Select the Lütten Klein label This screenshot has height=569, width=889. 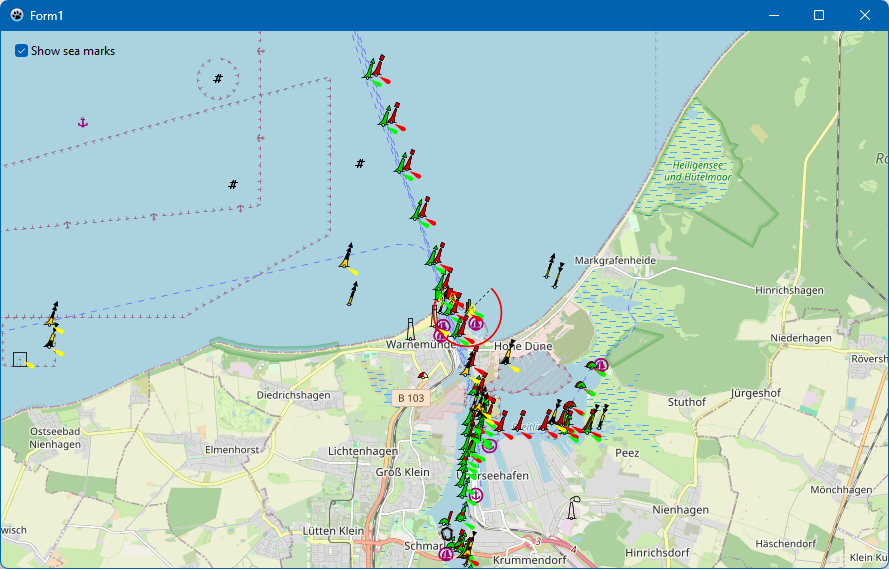pyautogui.click(x=333, y=531)
